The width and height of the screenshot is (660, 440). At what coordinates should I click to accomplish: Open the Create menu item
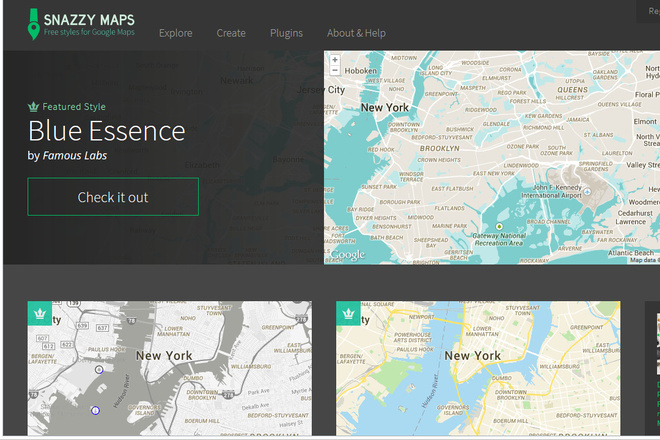click(x=231, y=33)
